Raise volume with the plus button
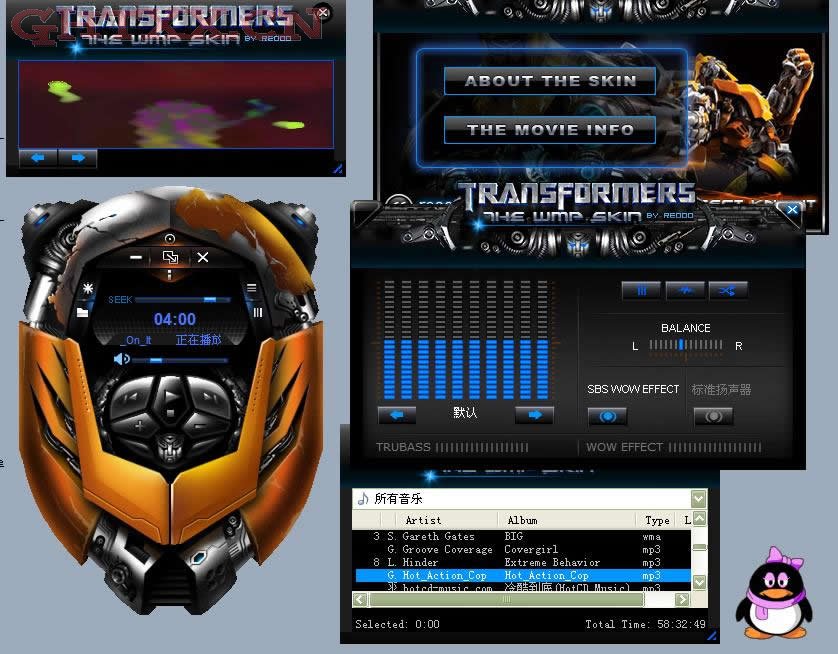This screenshot has width=838, height=654. (139, 426)
